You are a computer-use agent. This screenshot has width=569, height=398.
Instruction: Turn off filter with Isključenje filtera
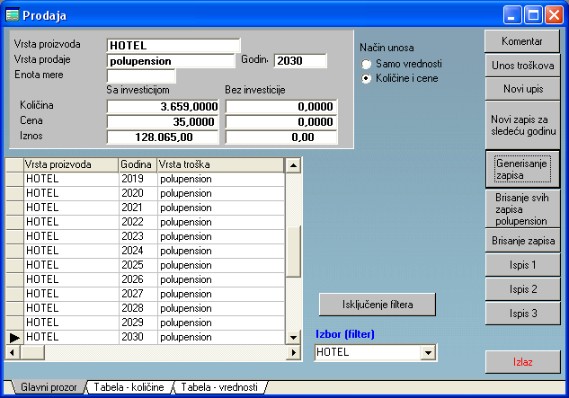377,304
